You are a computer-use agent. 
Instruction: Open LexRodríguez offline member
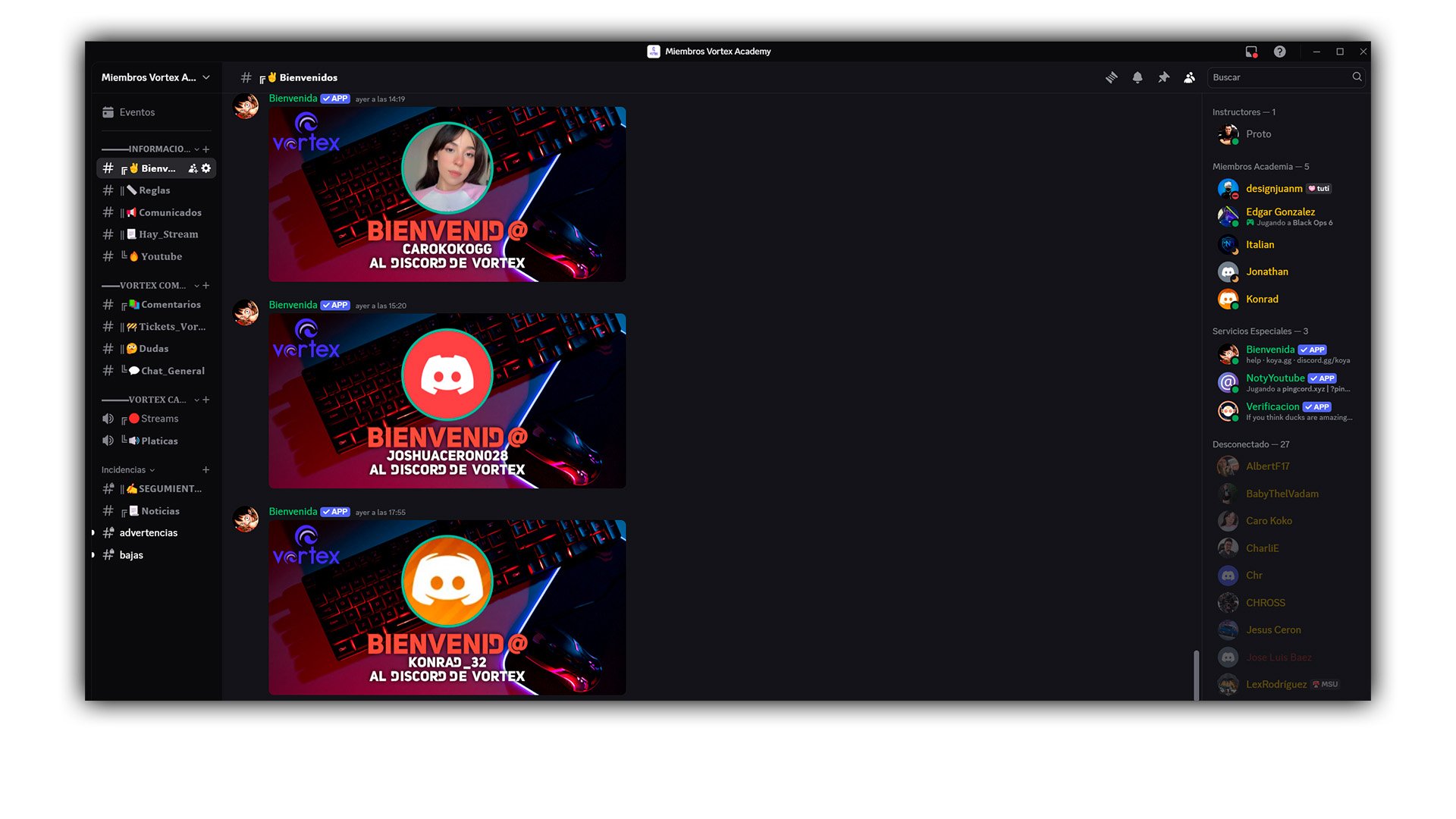pos(1287,685)
